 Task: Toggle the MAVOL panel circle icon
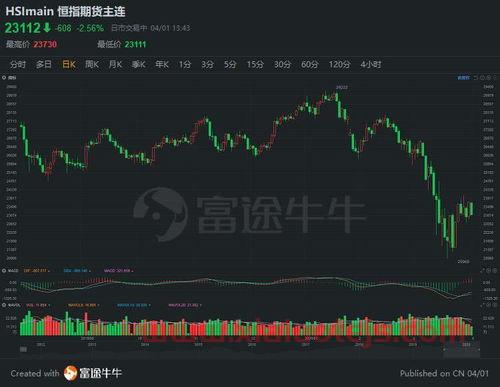tap(4, 305)
